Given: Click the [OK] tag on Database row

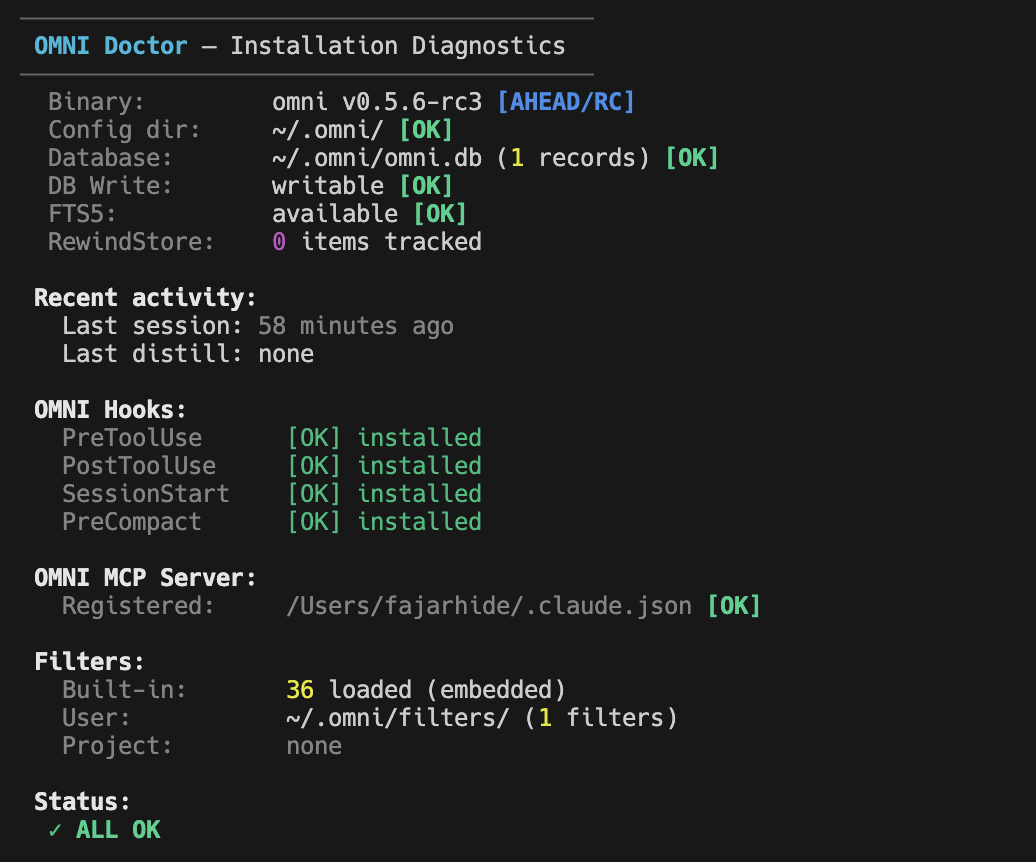Looking at the screenshot, I should click(x=692, y=158).
